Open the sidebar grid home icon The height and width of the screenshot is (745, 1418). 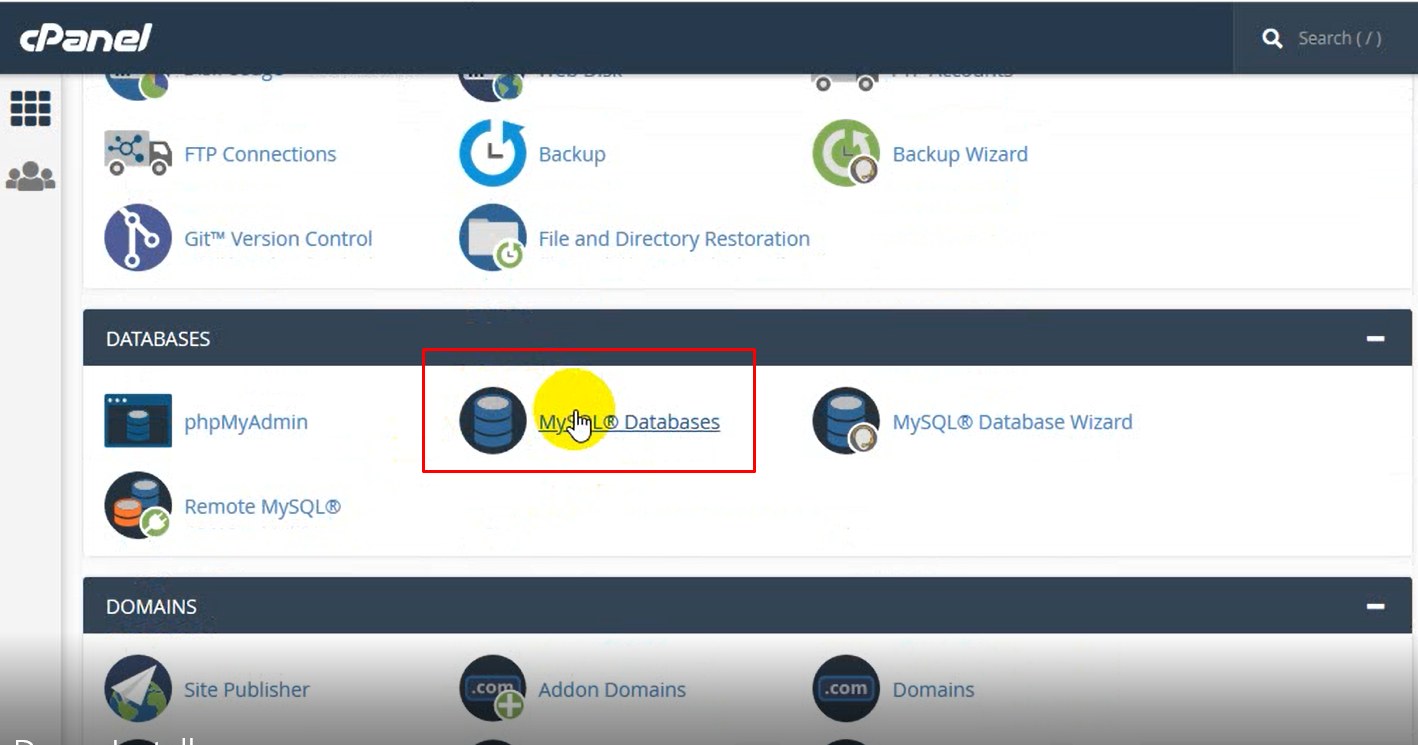pyautogui.click(x=30, y=108)
